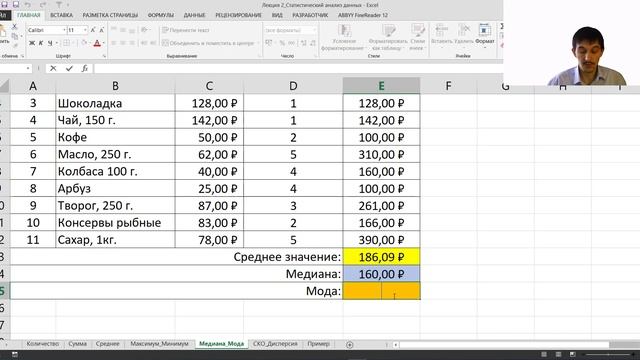This screenshot has height=360, width=640.
Task: Open the ФОРМУЛЫ ribbon tab
Action: tap(161, 15)
